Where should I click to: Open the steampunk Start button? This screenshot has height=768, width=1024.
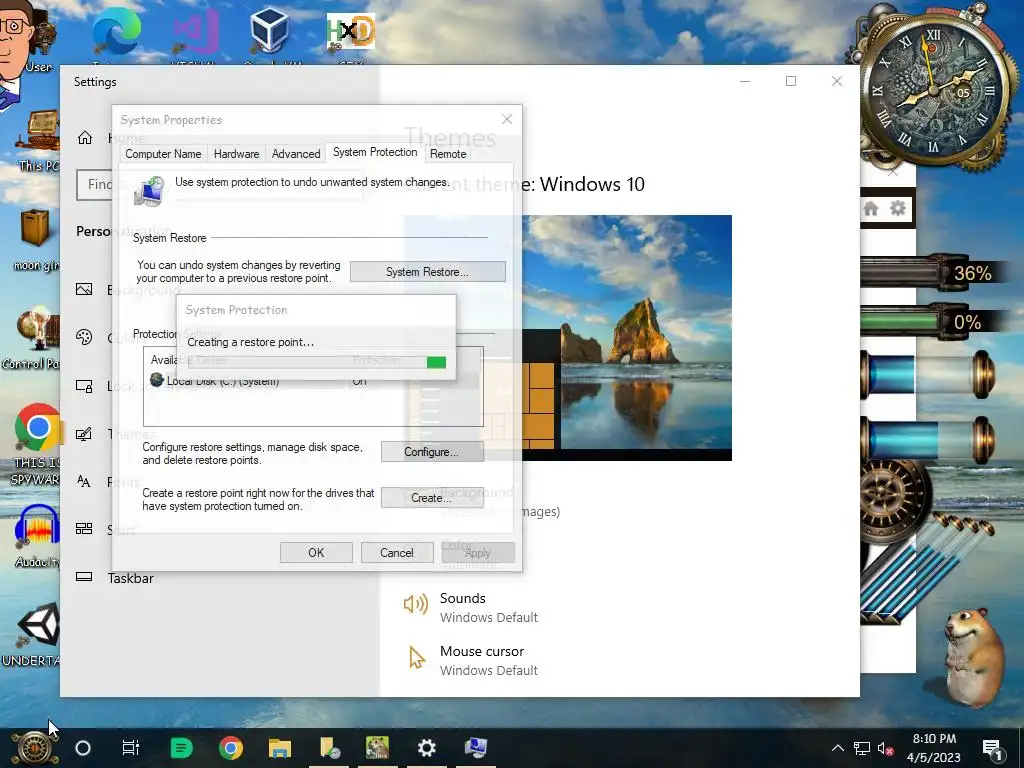click(x=34, y=748)
